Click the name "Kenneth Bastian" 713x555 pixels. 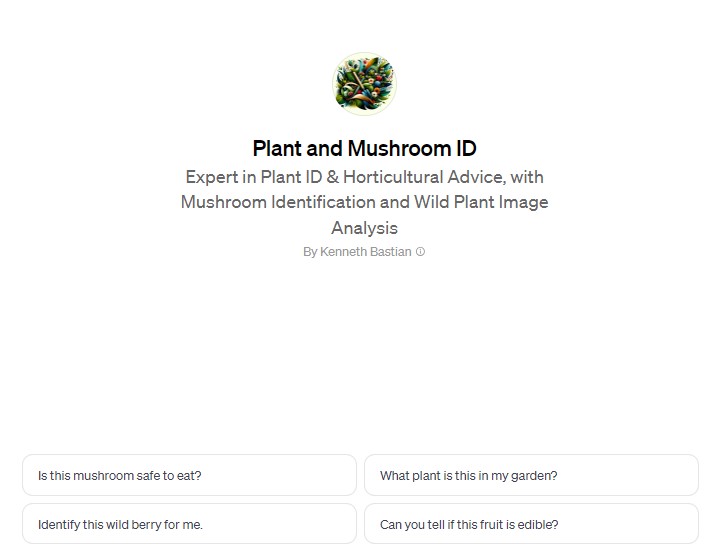(366, 252)
